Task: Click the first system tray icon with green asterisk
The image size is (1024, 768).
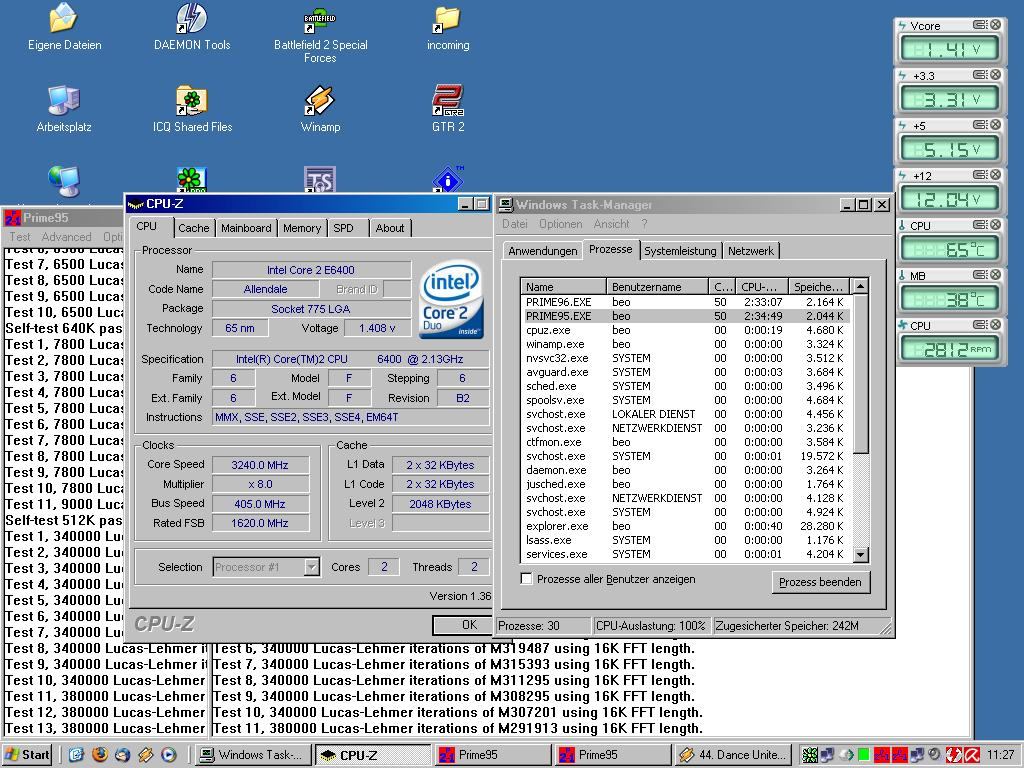Action: point(810,755)
